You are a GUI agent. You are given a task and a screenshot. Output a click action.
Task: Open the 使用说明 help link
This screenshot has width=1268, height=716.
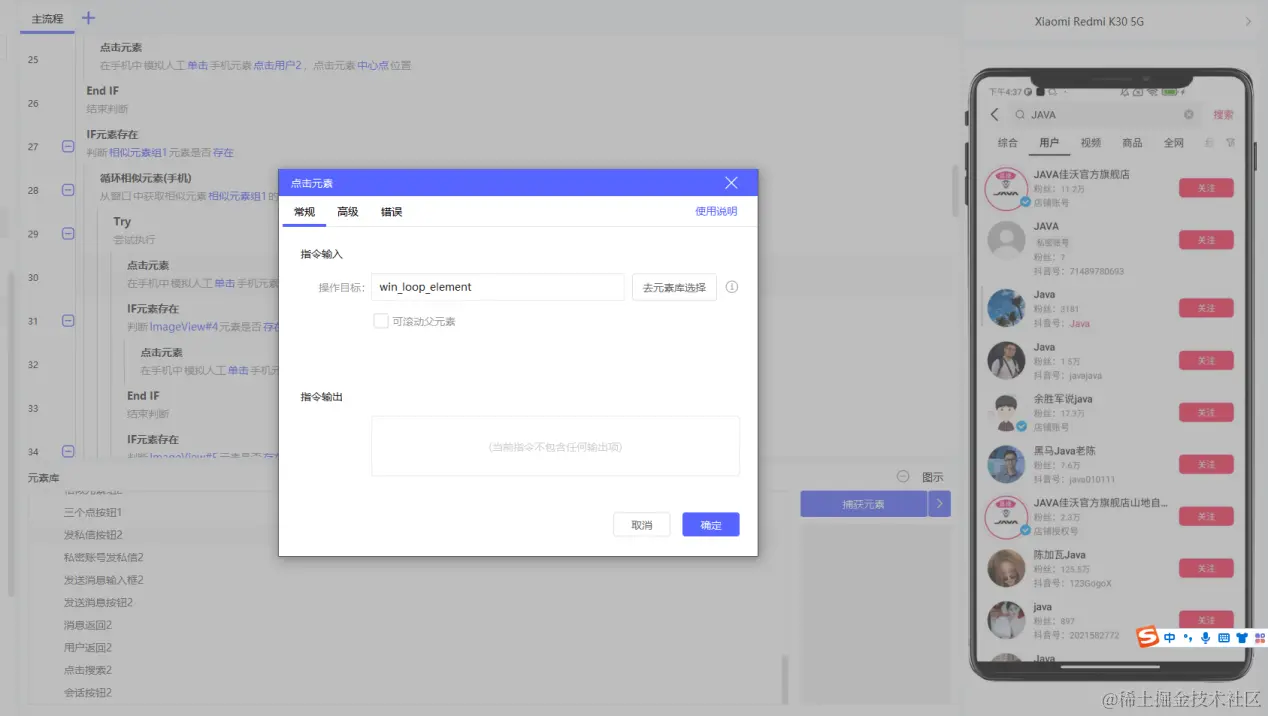(716, 211)
